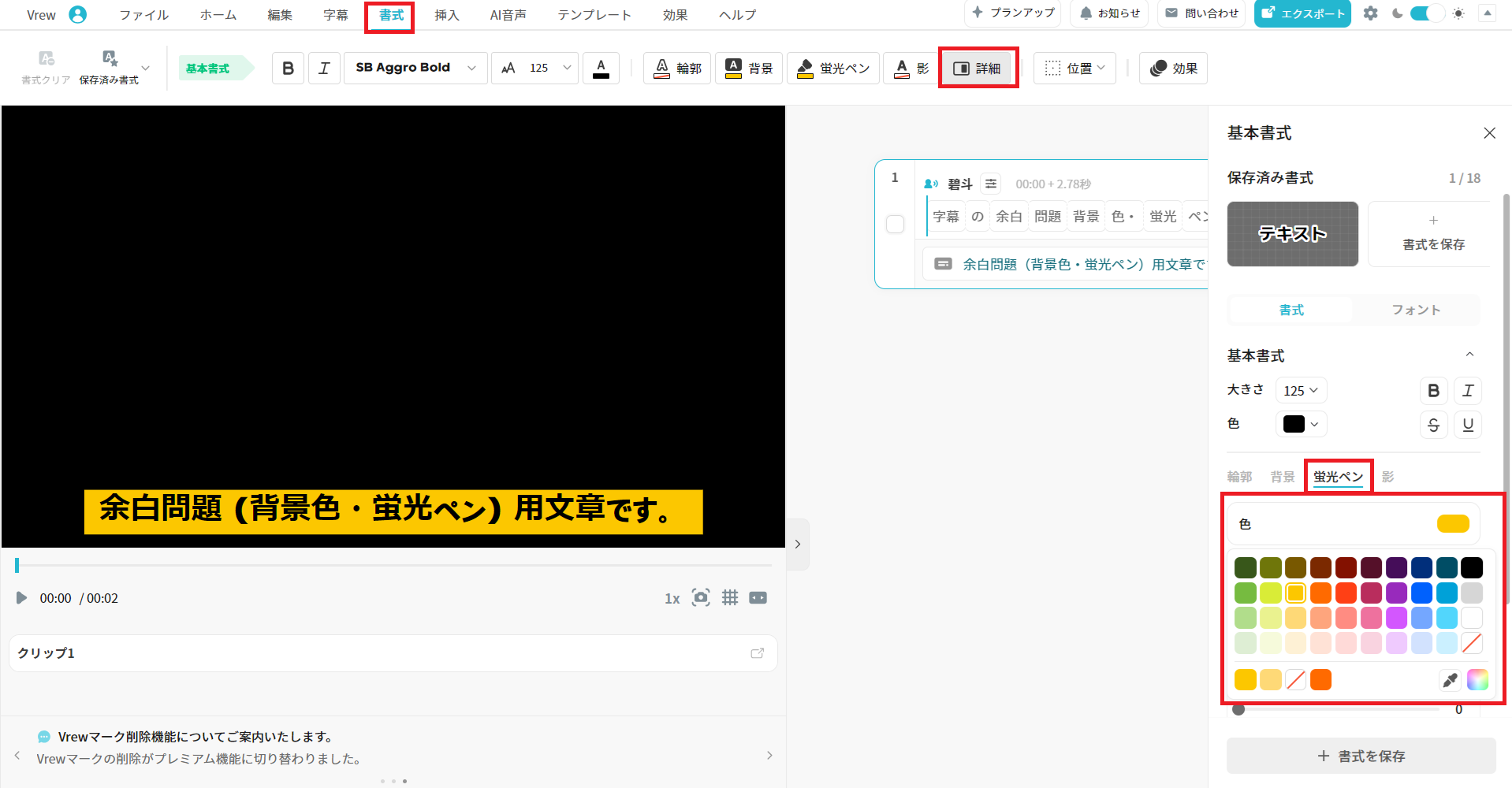Switch to the 背景 sub-tab
The image size is (1512, 788).
tap(1283, 477)
